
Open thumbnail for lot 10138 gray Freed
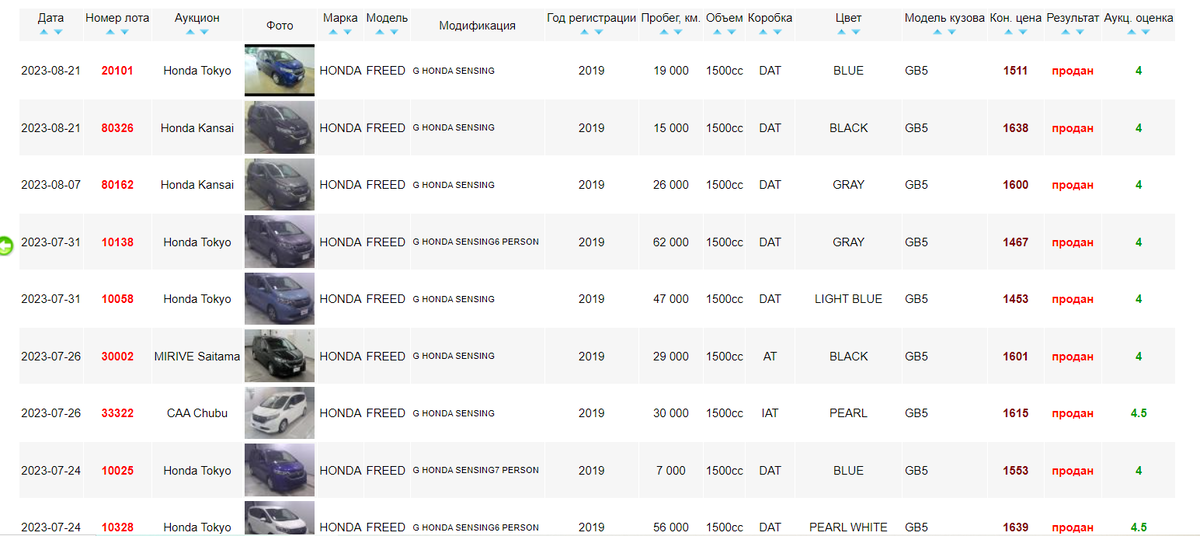tap(279, 242)
